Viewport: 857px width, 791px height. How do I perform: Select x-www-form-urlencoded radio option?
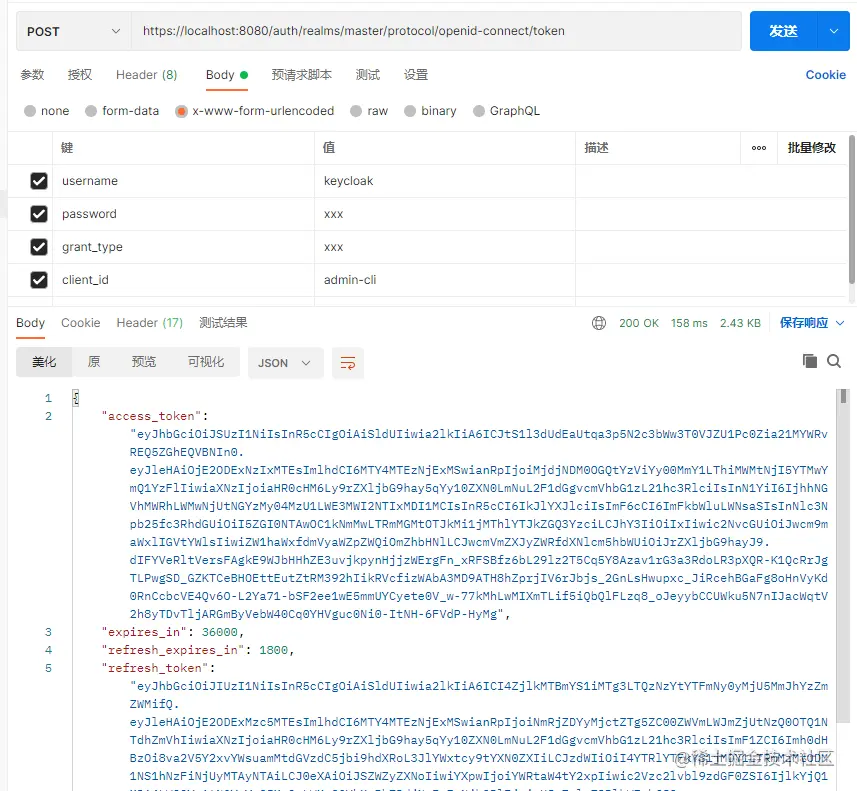pos(181,111)
